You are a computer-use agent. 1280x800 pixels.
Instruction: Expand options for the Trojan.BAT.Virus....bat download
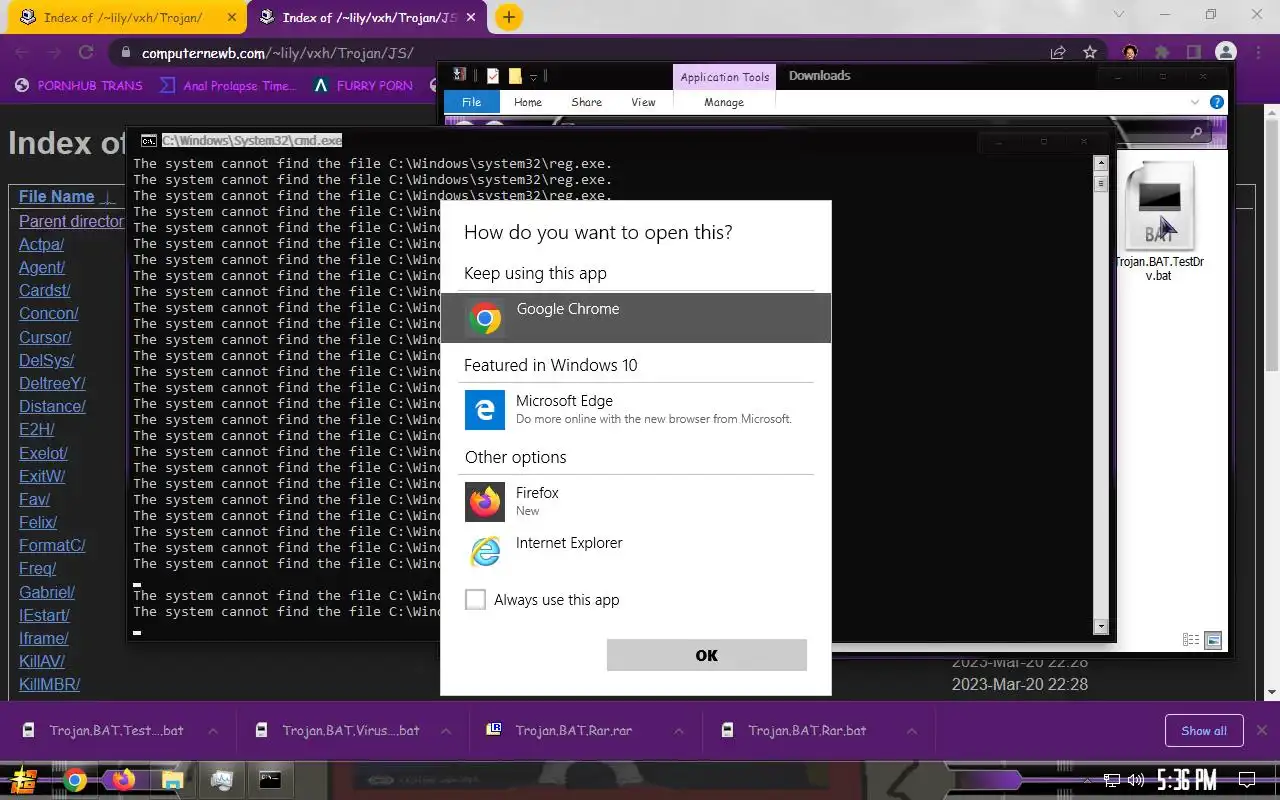tap(447, 731)
